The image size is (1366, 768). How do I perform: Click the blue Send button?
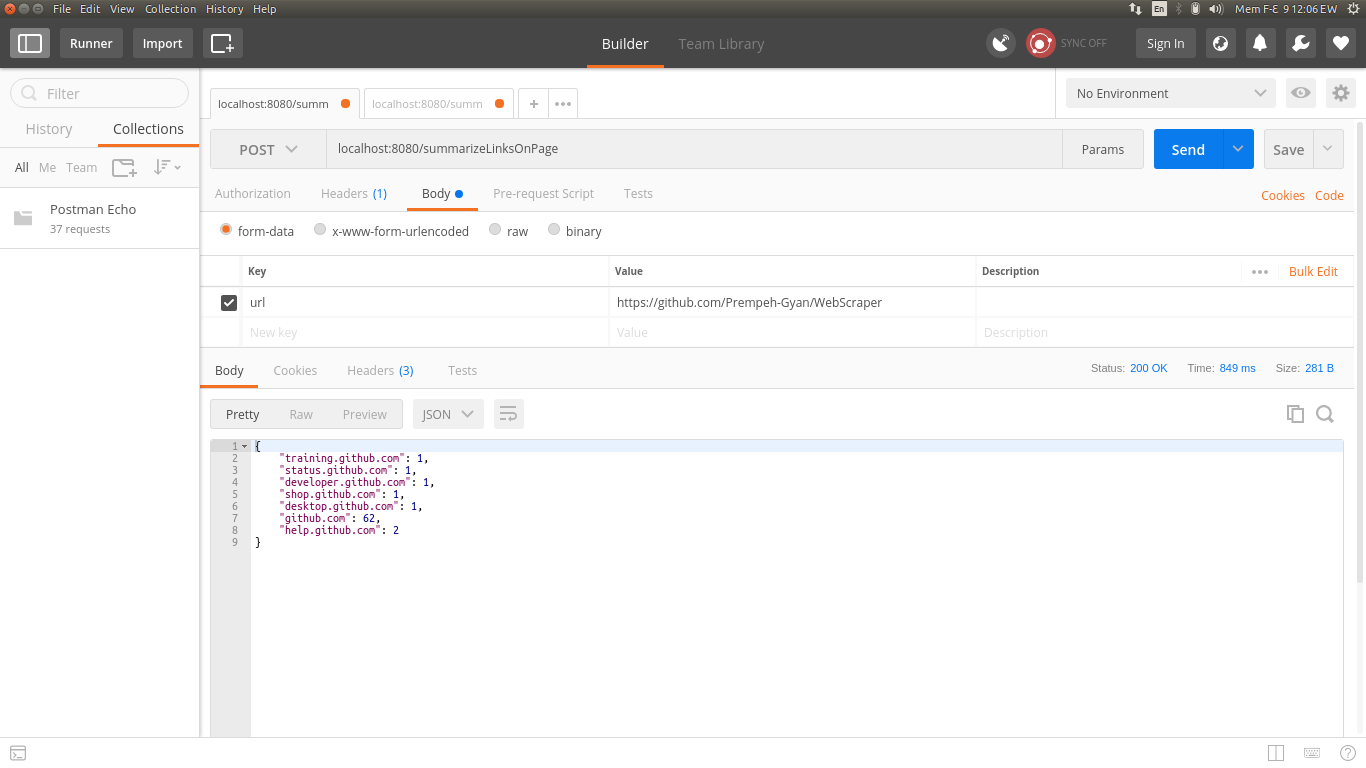coord(1188,149)
